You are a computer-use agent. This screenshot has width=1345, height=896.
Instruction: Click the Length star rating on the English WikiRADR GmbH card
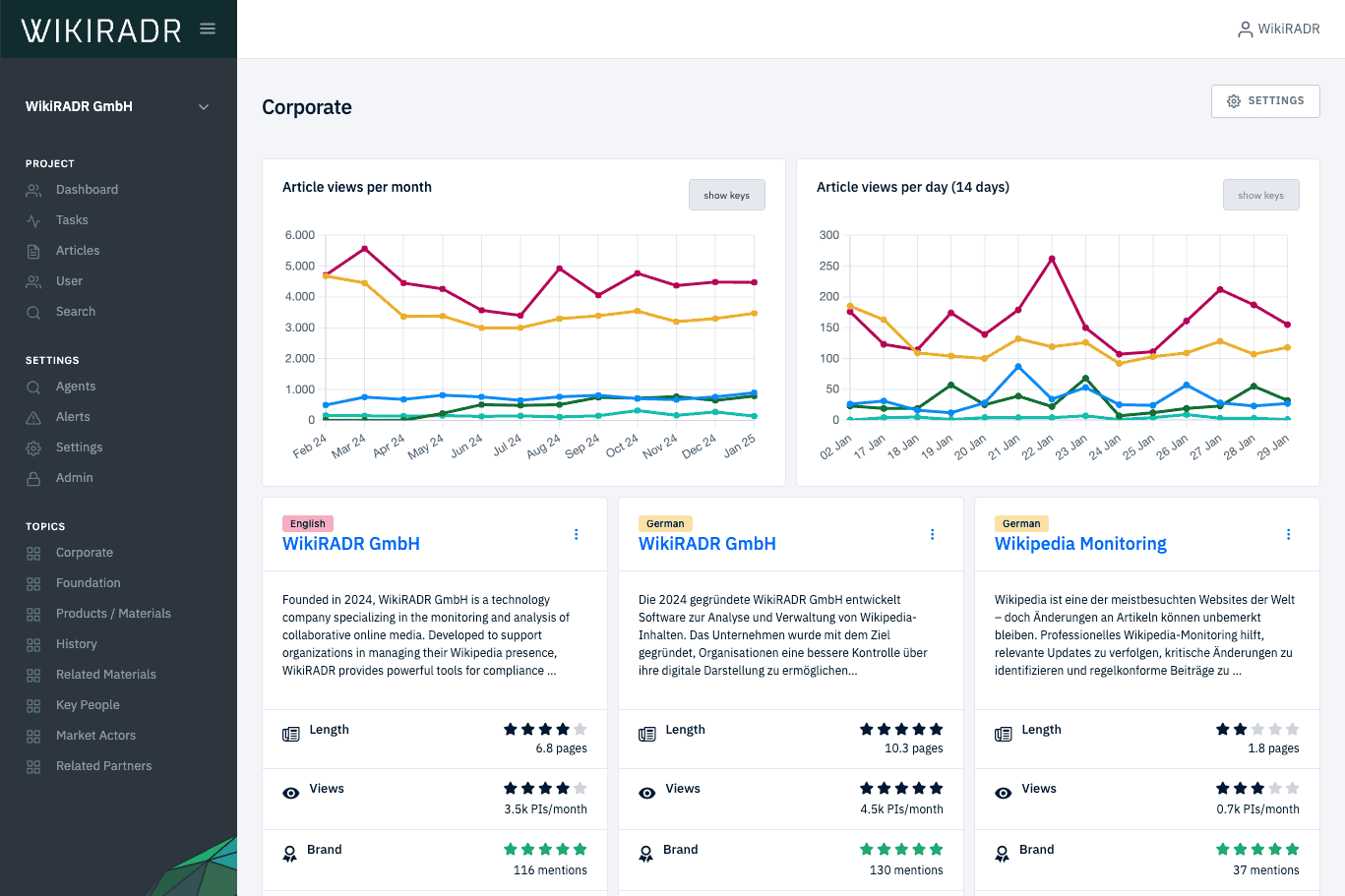tap(545, 730)
